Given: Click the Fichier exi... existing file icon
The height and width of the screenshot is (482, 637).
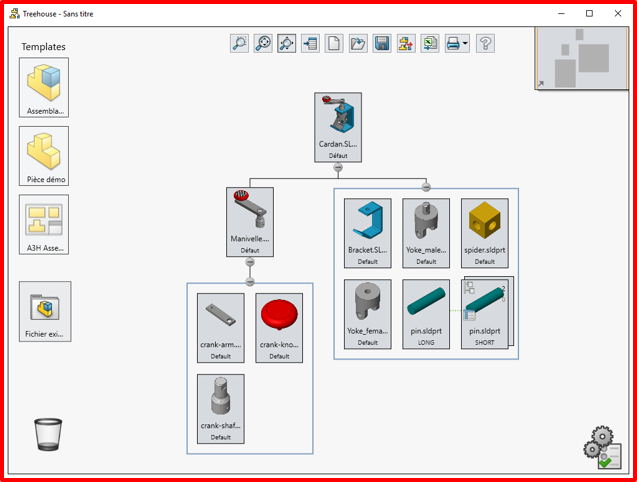Looking at the screenshot, I should pyautogui.click(x=45, y=311).
